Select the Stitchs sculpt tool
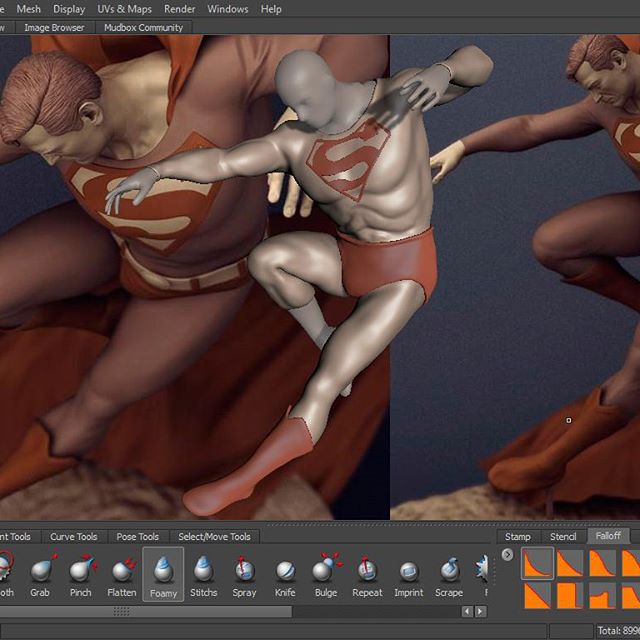The width and height of the screenshot is (640, 640). (x=203, y=572)
